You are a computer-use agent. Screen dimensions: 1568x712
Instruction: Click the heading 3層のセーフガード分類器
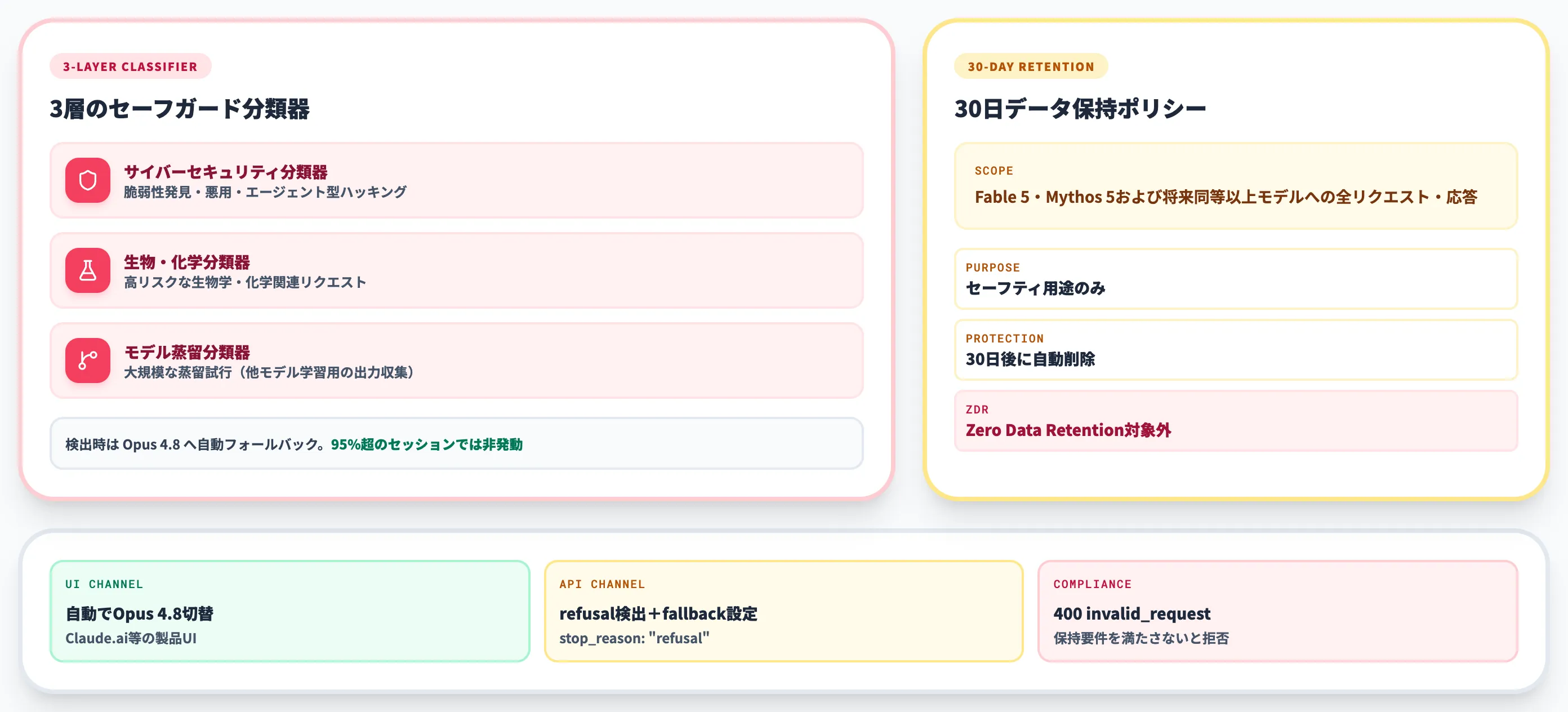180,109
